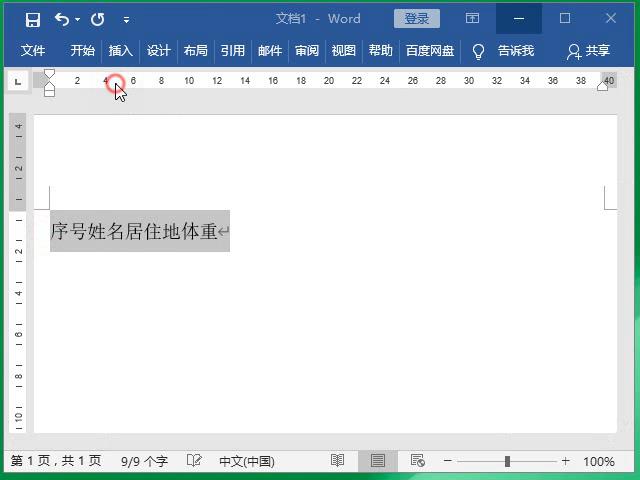Maximize the Word window
Screen dimensions: 640x480
[x=565, y=18]
